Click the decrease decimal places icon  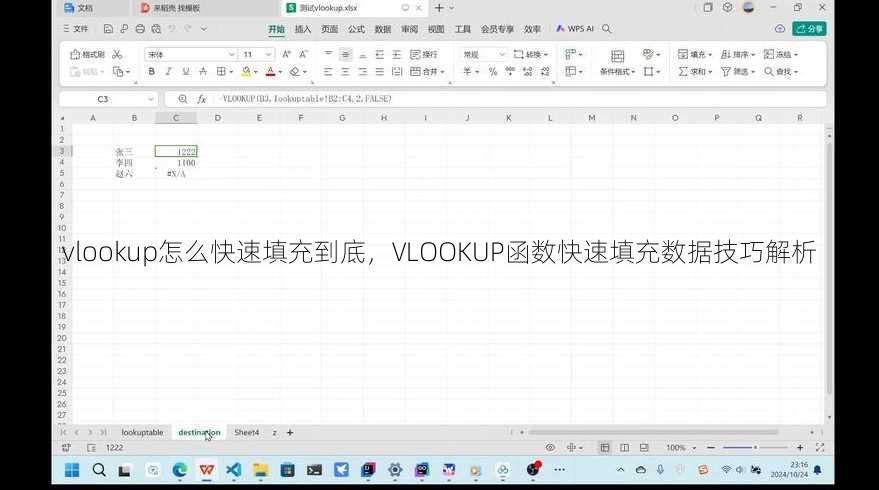[x=545, y=72]
